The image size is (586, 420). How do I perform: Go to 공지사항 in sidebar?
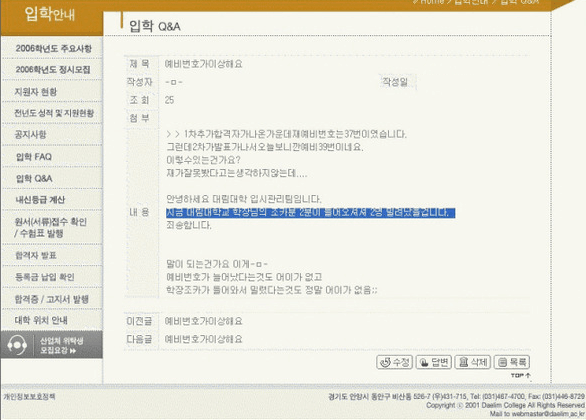[x=30, y=135]
